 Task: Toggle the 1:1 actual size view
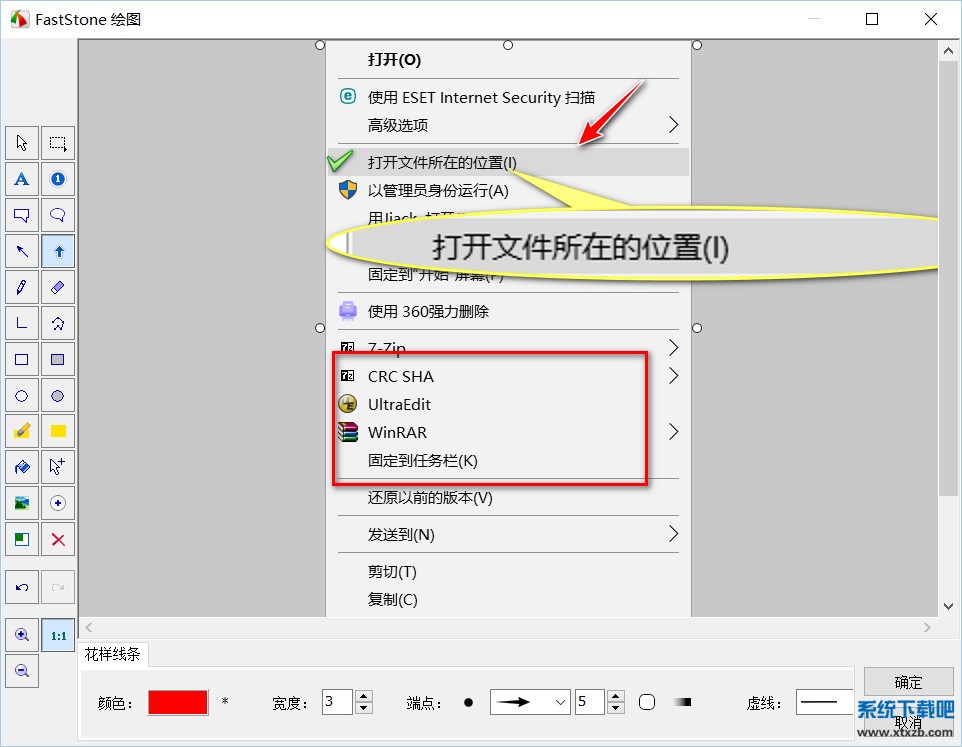tap(58, 635)
